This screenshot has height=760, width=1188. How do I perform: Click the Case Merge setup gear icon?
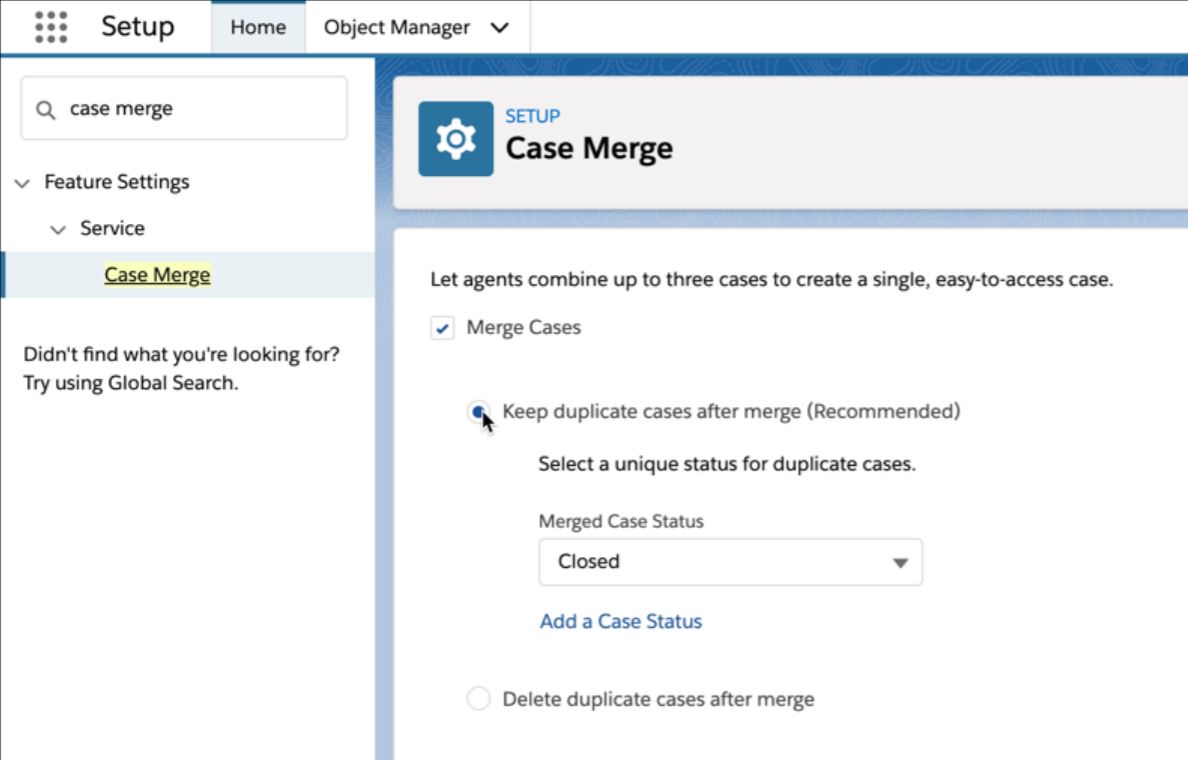(x=455, y=139)
